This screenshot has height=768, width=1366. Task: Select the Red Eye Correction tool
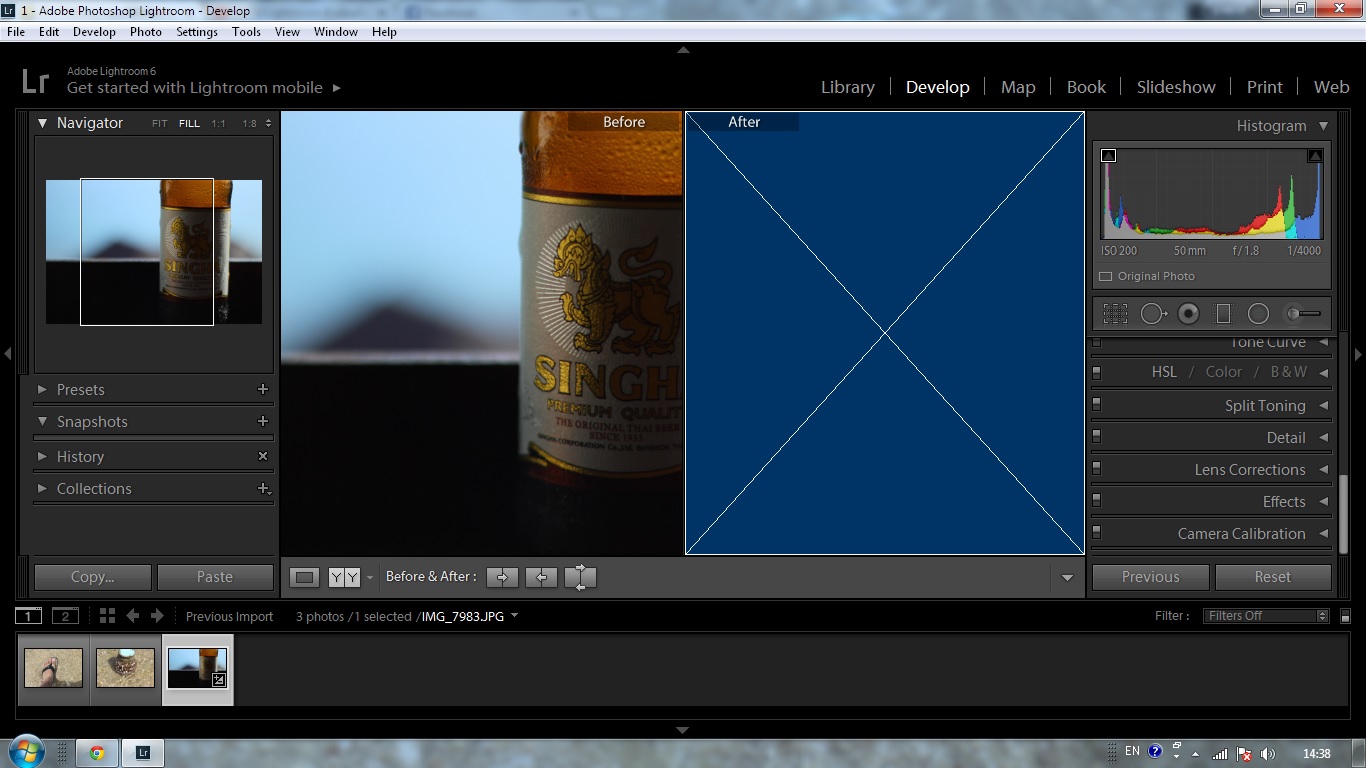[1188, 314]
